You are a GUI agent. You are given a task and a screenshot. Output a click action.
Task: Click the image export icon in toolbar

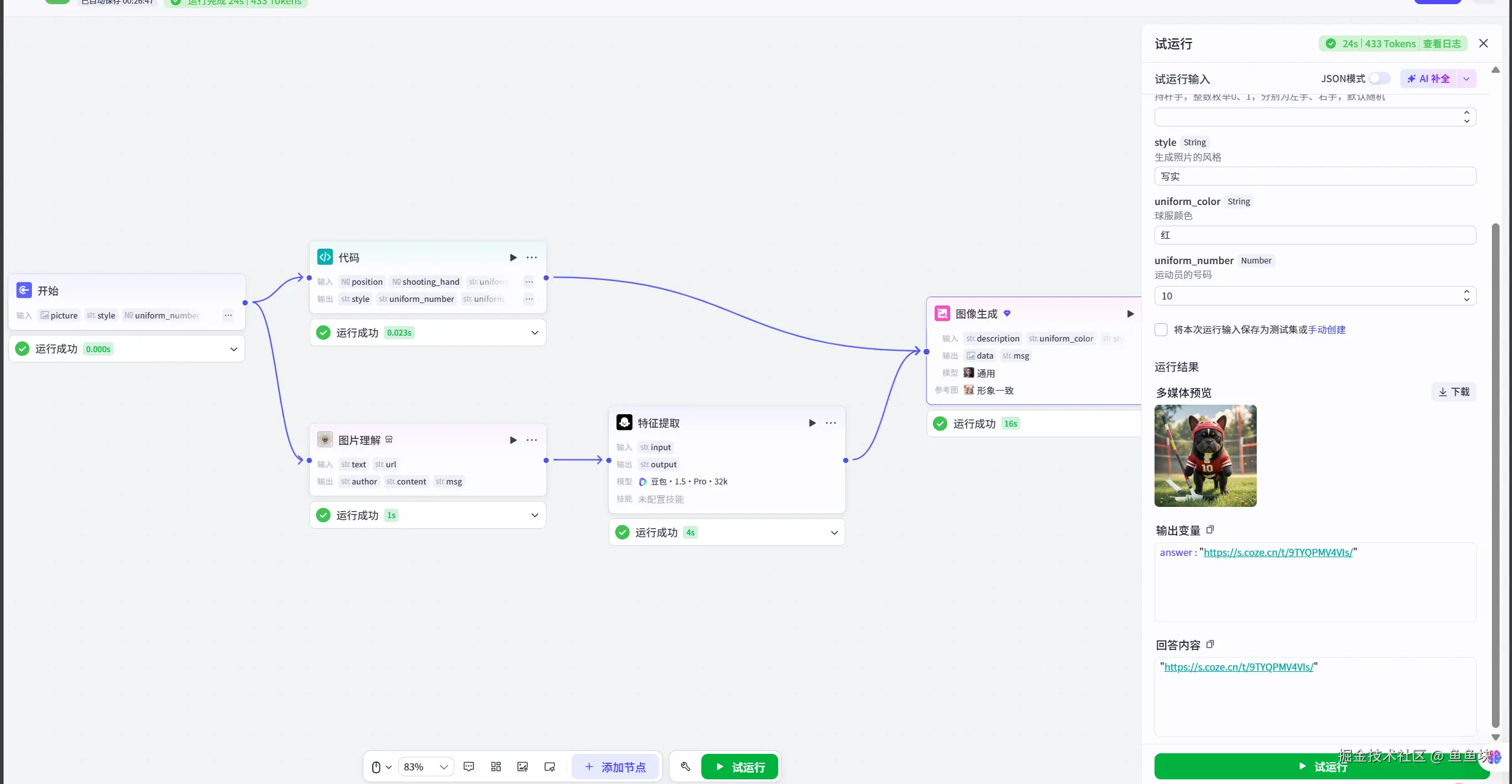522,766
